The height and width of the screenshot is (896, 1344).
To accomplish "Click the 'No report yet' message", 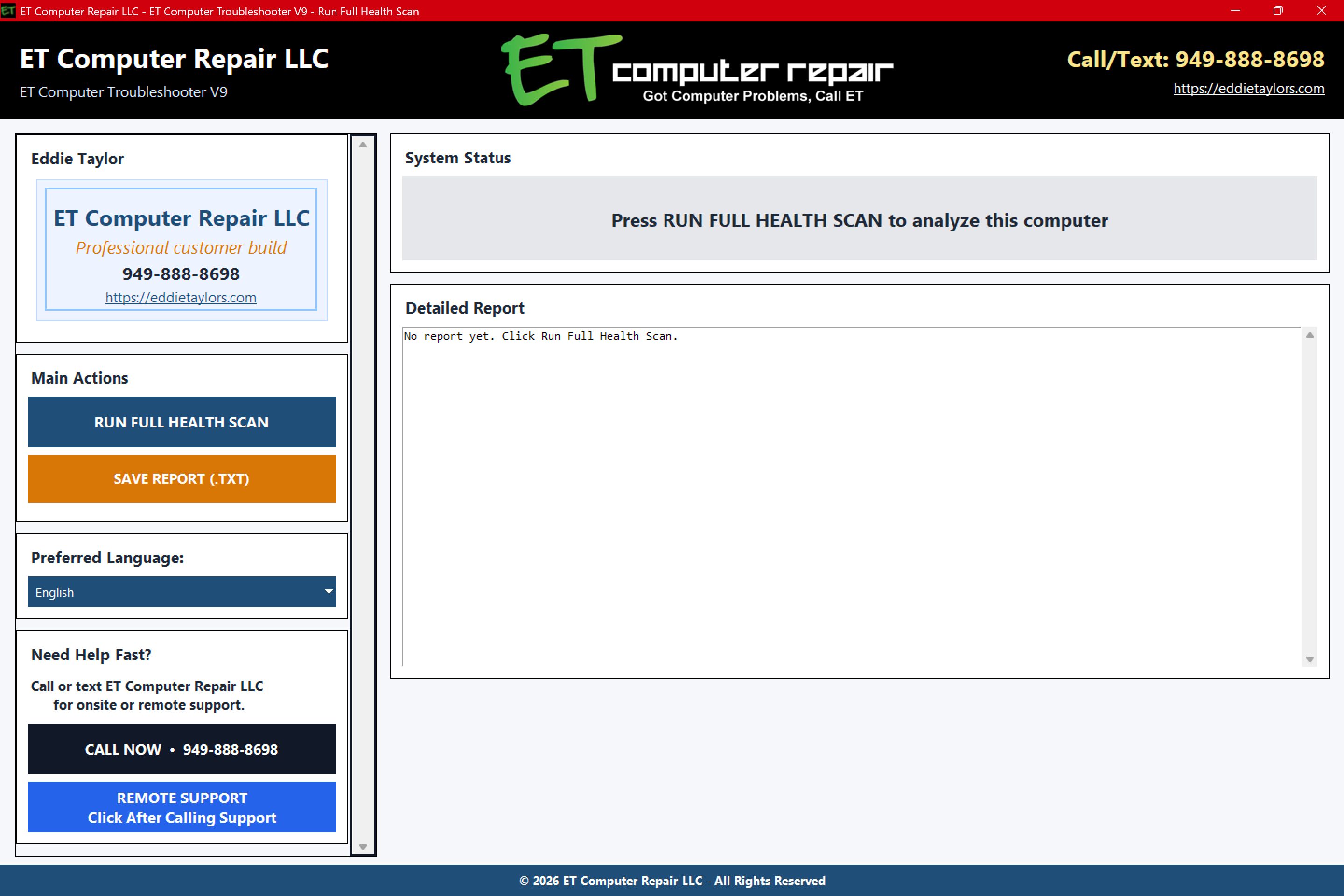I will point(540,336).
